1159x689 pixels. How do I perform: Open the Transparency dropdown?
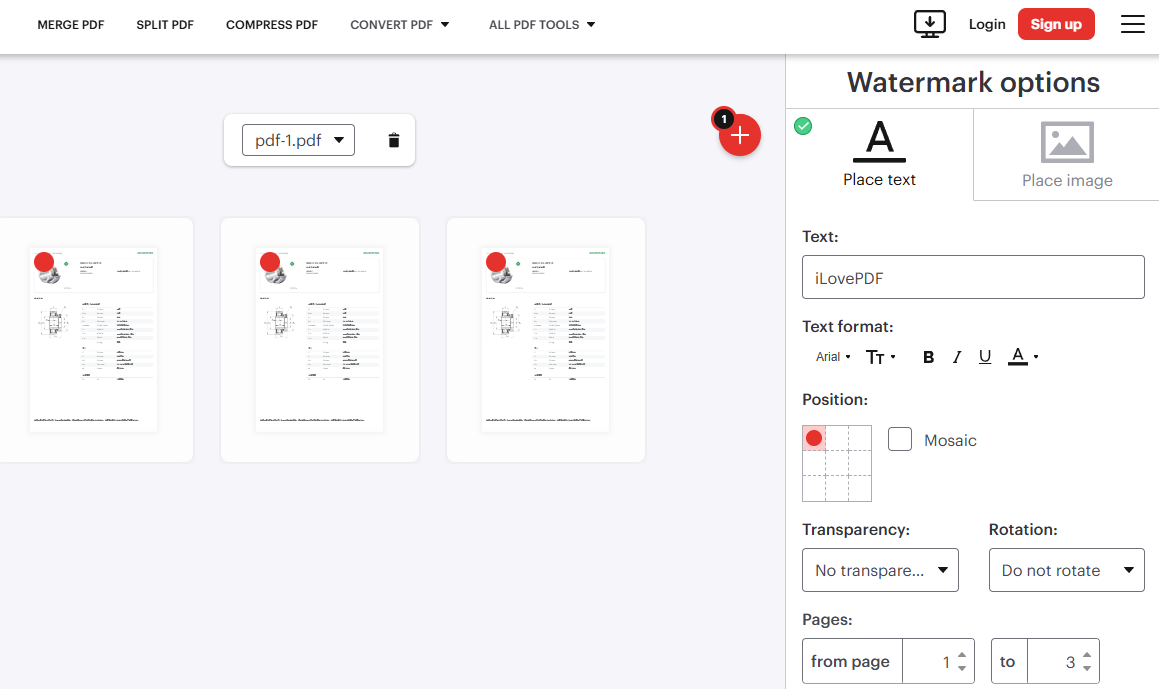point(880,570)
